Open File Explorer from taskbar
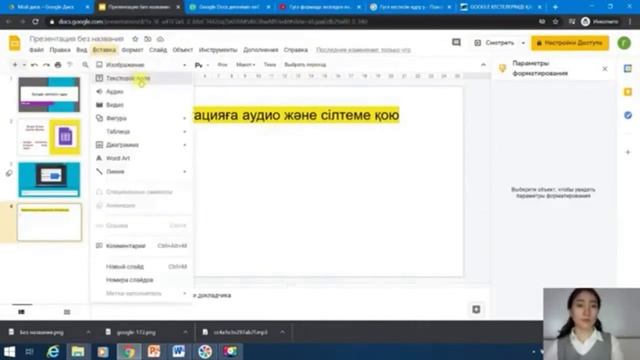This screenshot has width=640, height=360. pyautogui.click(x=78, y=351)
